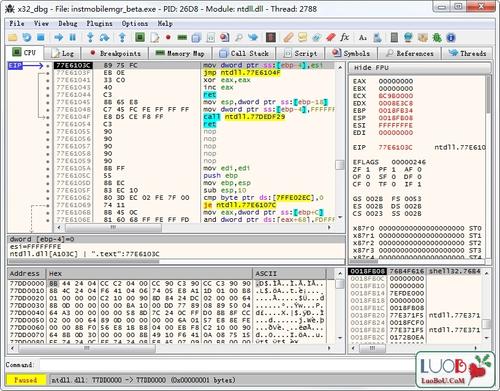Switch to the Script tab
The height and width of the screenshot is (391, 500).
pyautogui.click(x=300, y=53)
